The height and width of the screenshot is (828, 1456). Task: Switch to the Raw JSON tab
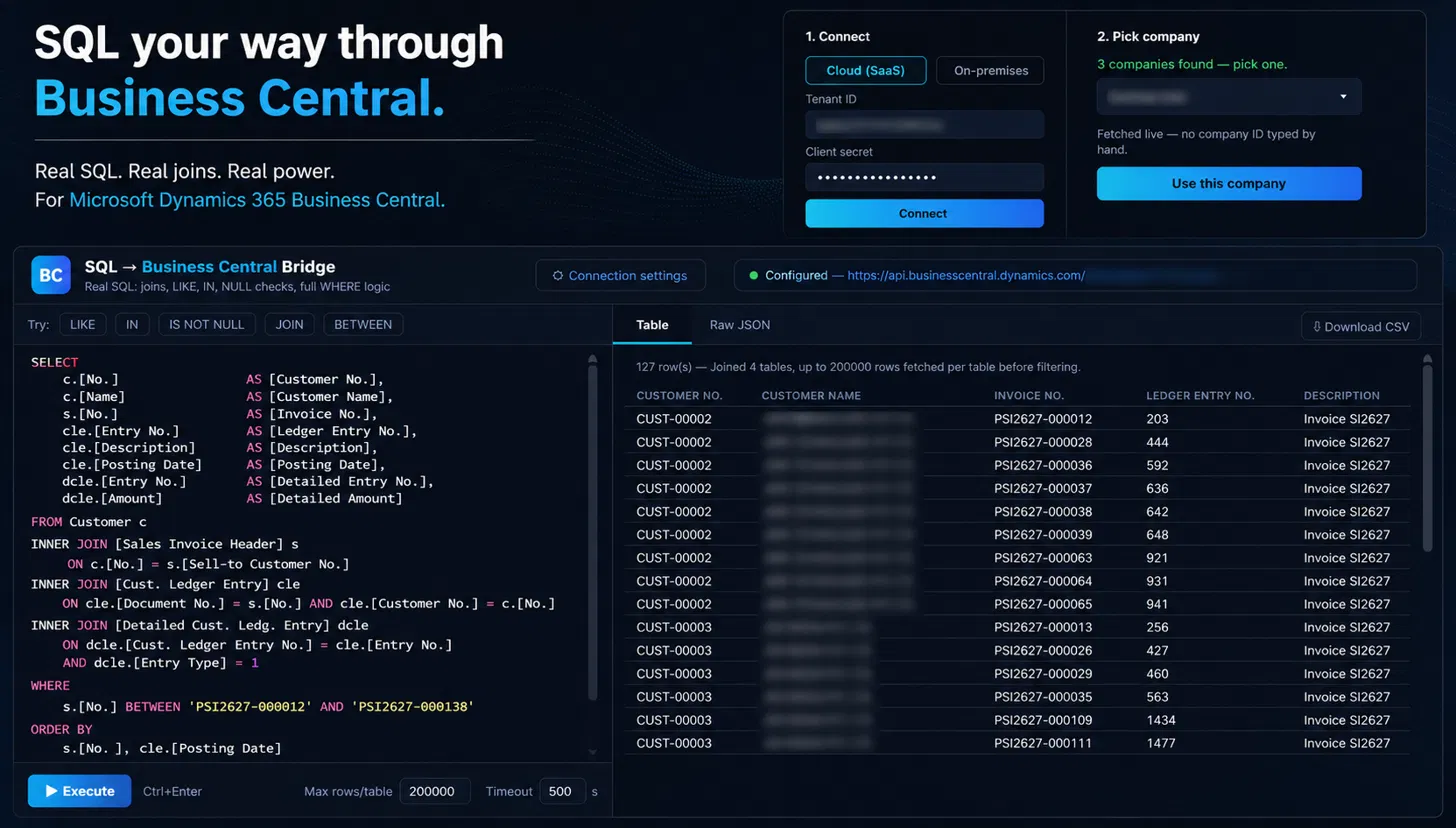pyautogui.click(x=740, y=325)
